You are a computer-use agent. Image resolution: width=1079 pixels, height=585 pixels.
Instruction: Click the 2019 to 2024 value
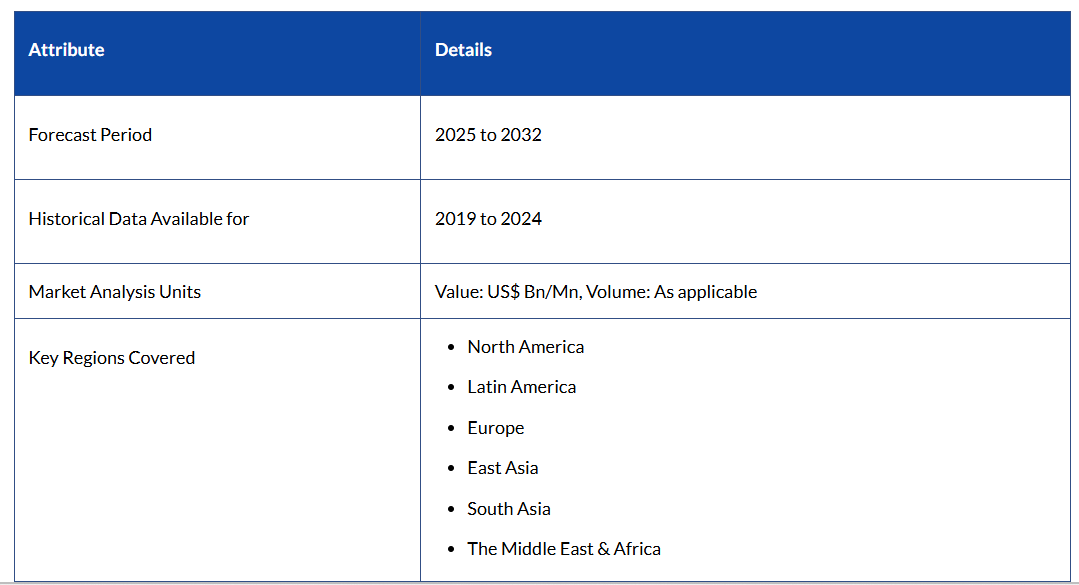point(488,219)
